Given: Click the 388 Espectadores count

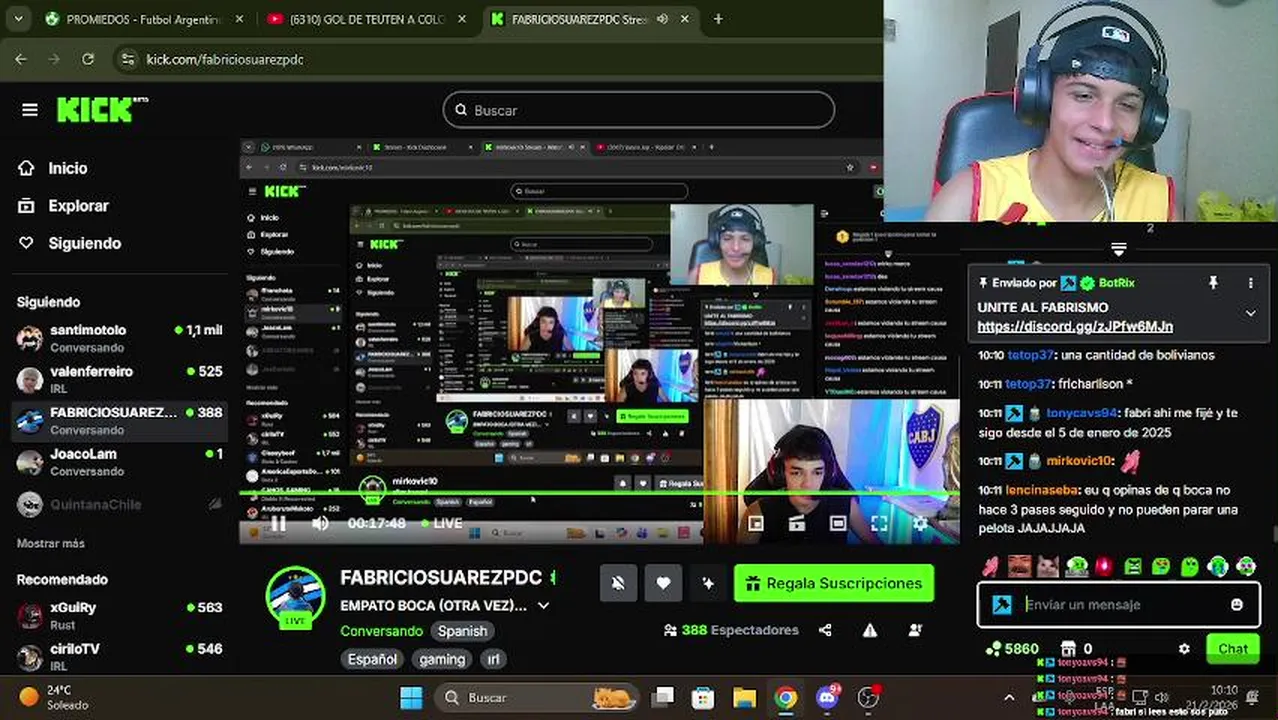Looking at the screenshot, I should tap(731, 630).
